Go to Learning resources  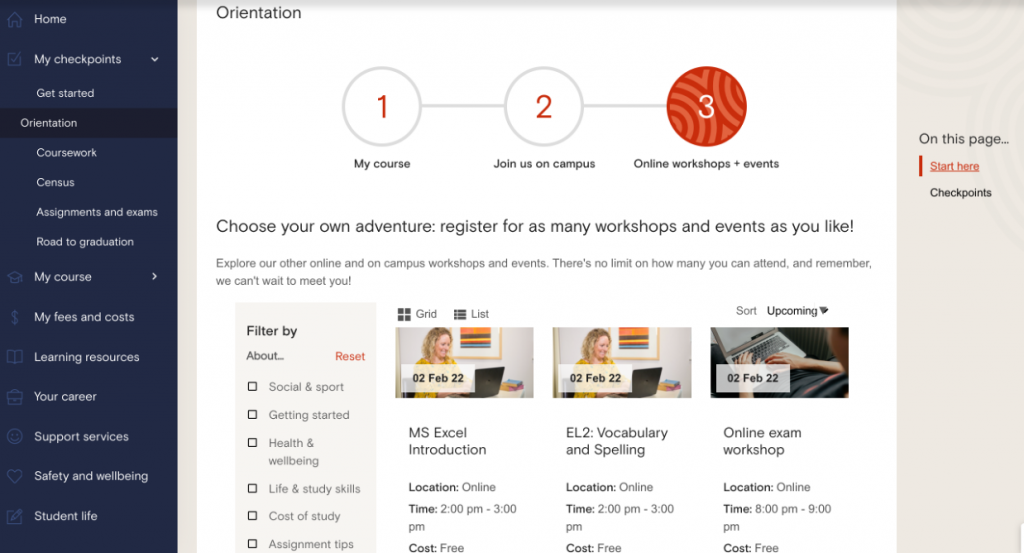click(87, 357)
